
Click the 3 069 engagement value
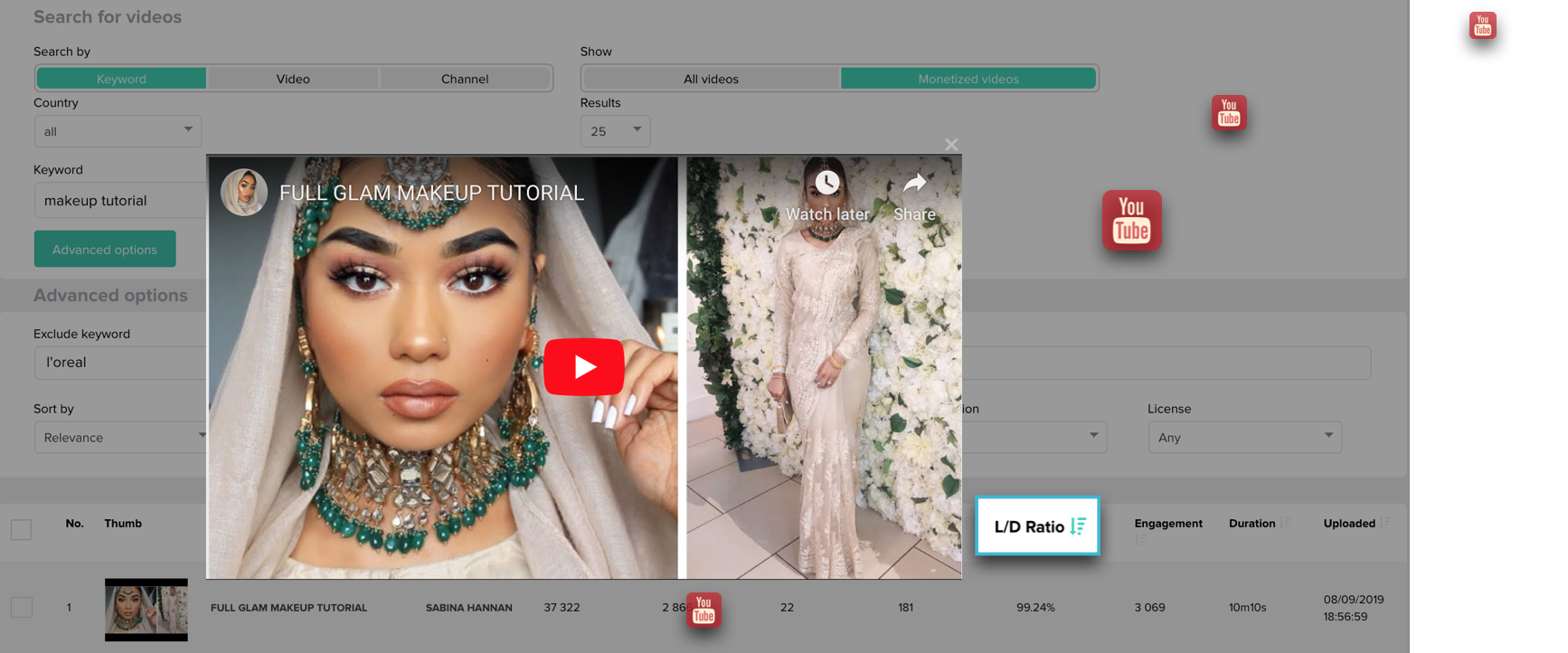(x=1149, y=608)
